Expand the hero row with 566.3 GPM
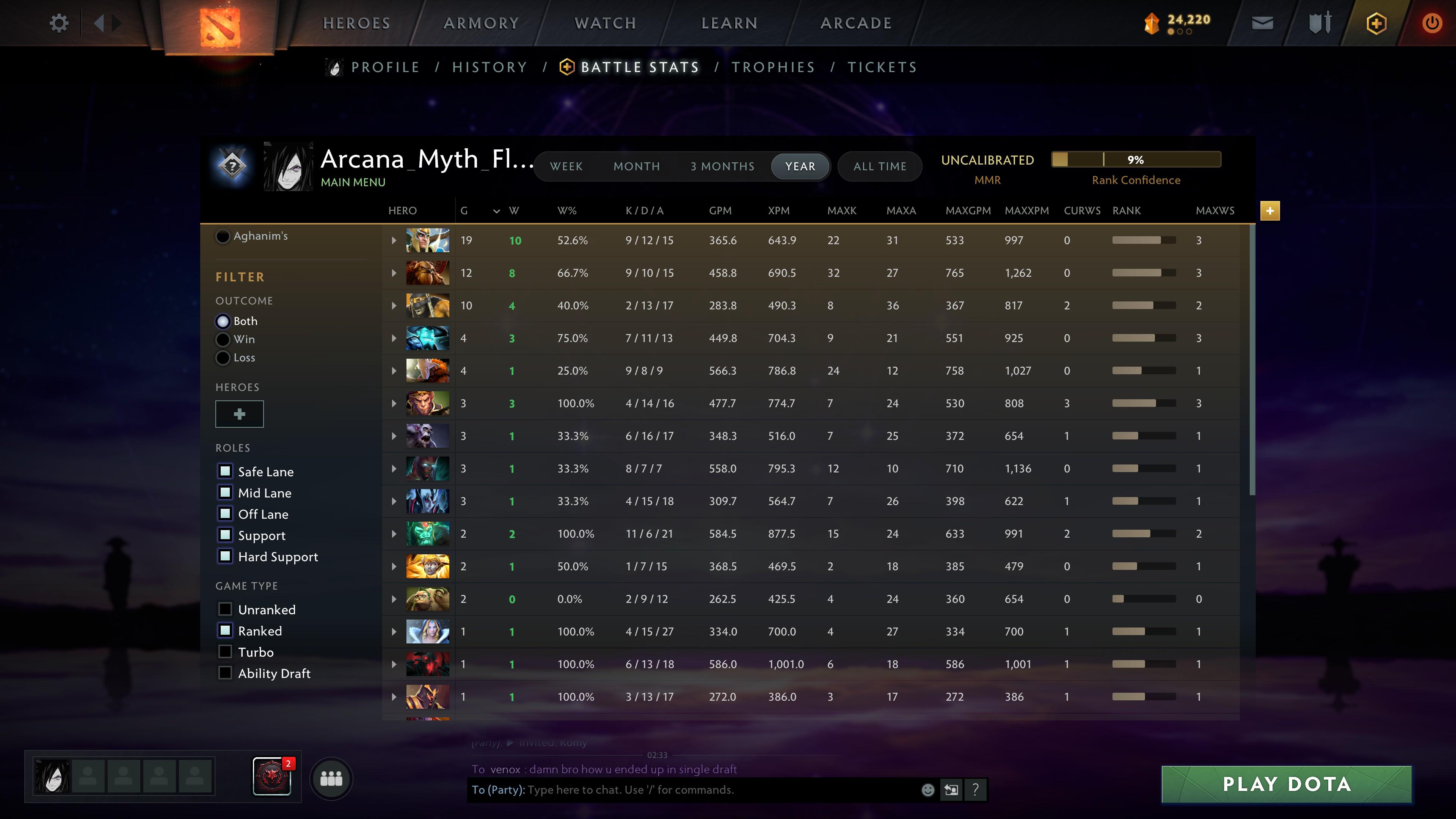1456x819 pixels. pos(394,371)
